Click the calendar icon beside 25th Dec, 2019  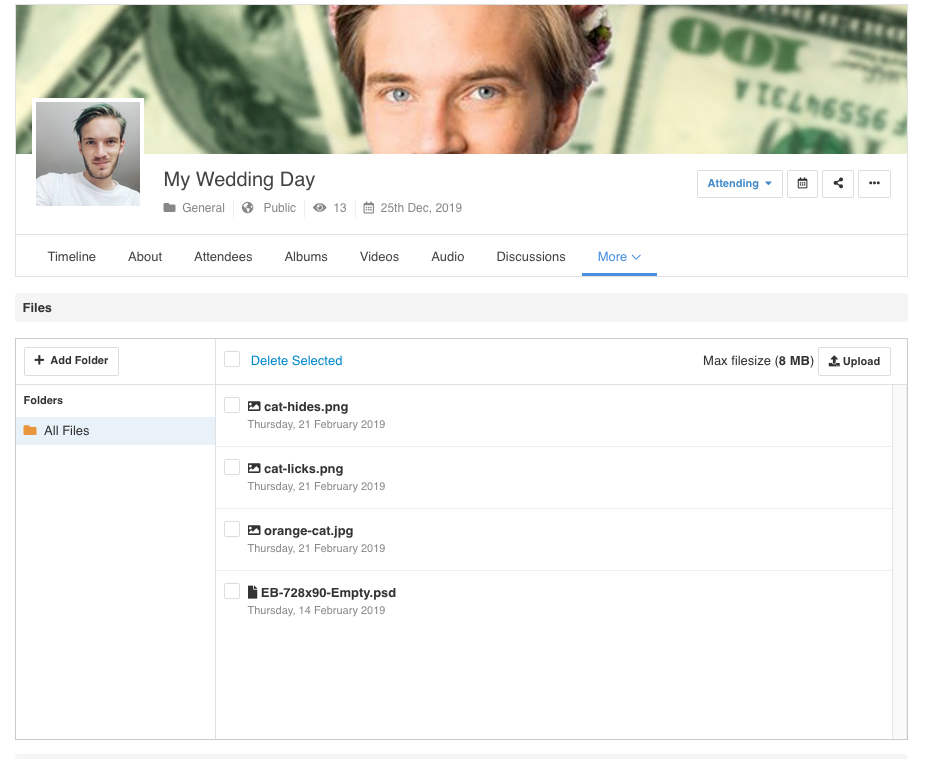pos(368,208)
